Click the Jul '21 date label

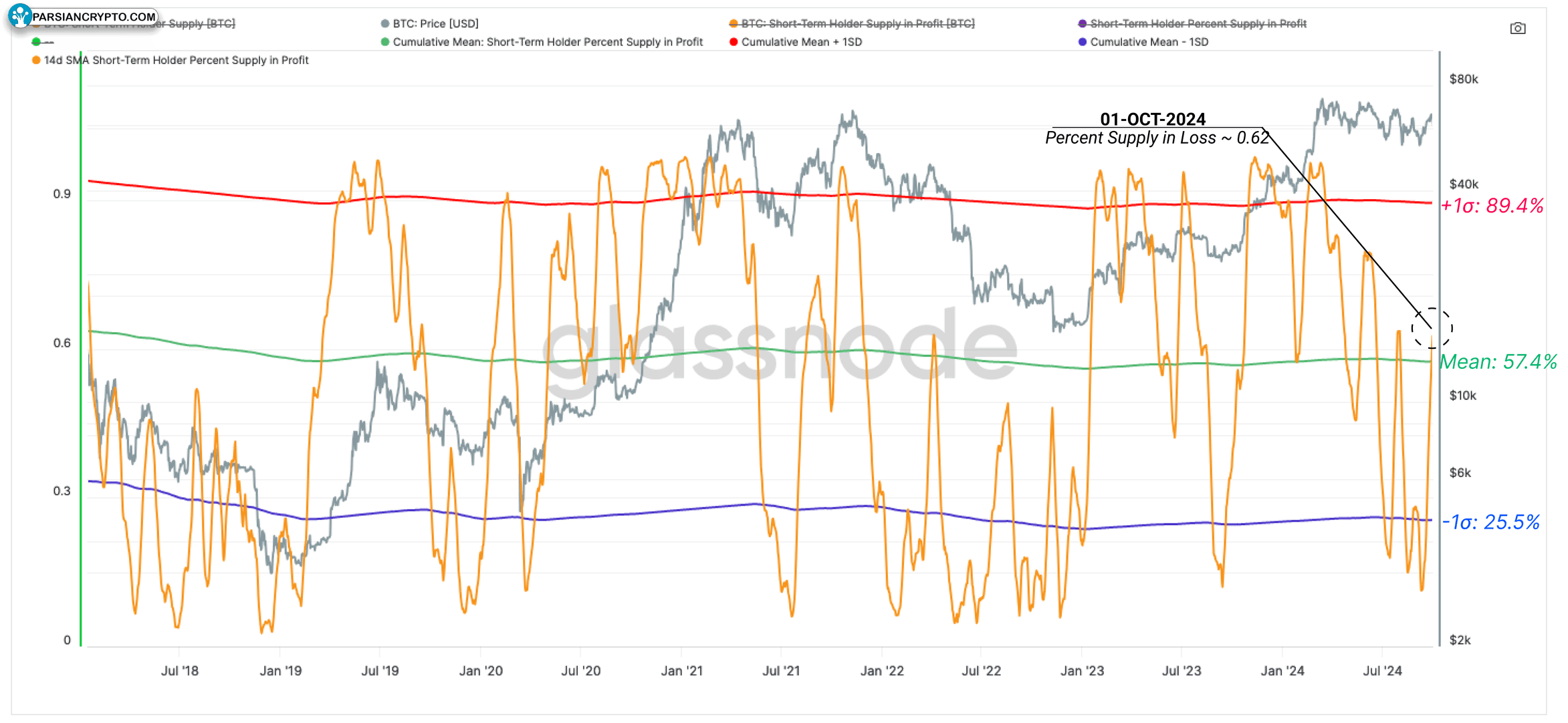coord(781,670)
